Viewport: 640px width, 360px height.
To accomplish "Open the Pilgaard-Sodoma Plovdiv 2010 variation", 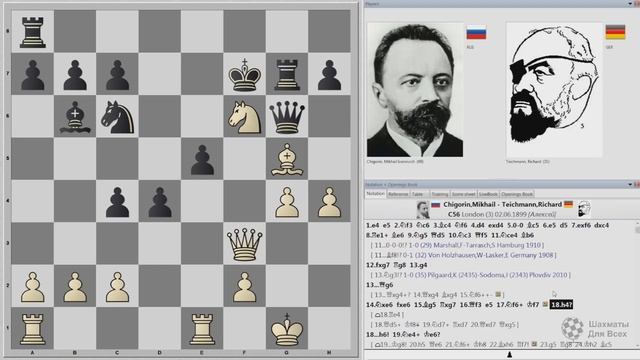I will point(470,275).
